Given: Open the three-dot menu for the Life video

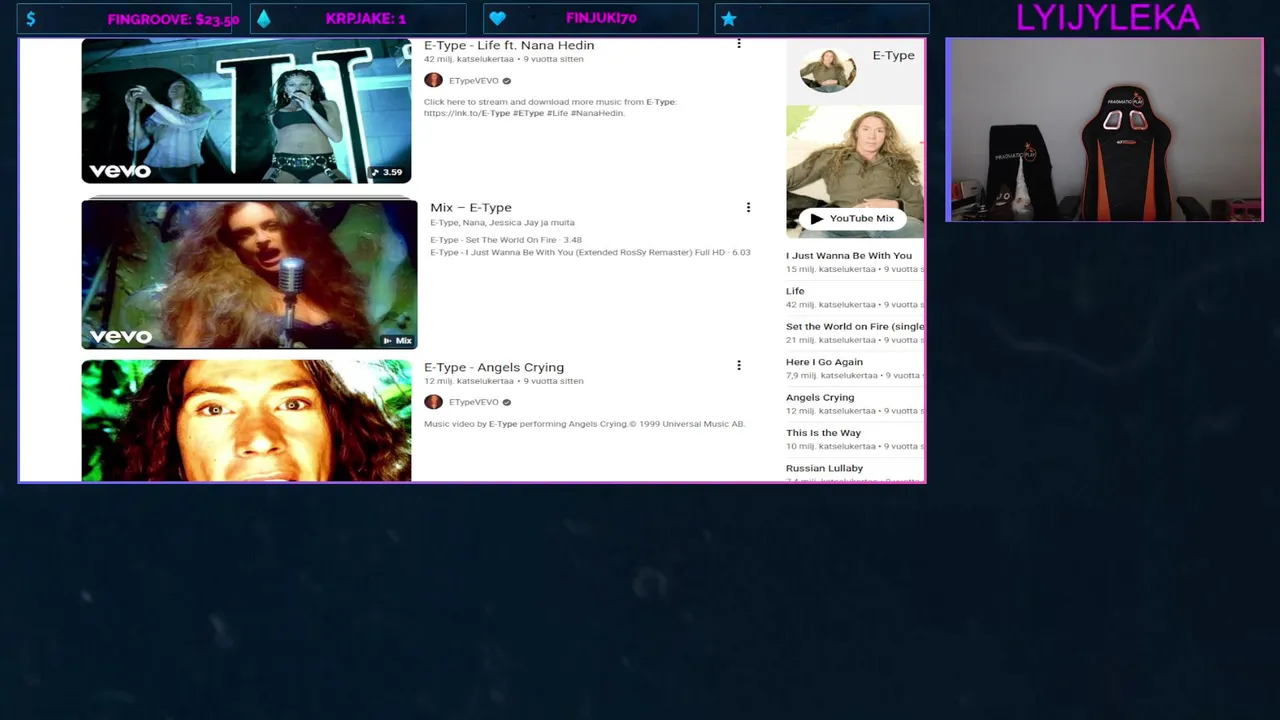Looking at the screenshot, I should [x=739, y=43].
